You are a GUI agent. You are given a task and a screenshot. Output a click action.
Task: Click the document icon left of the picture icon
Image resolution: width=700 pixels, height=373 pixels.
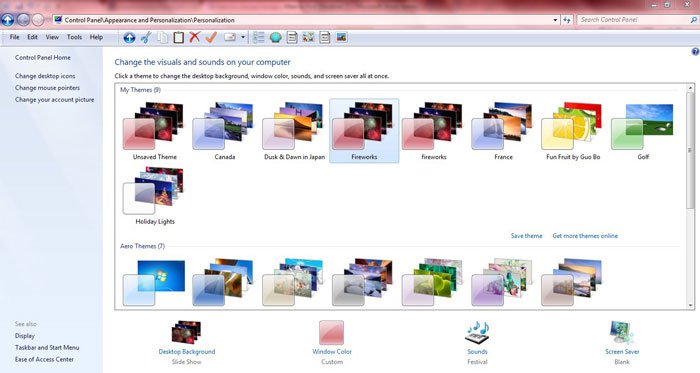coord(325,37)
